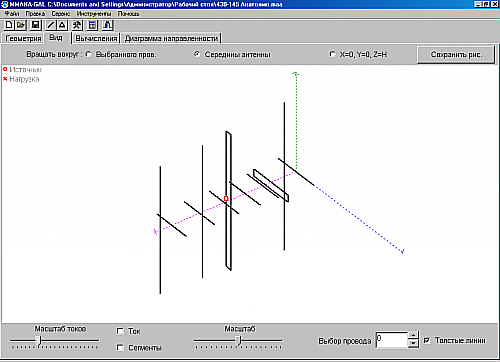Image resolution: width=500 pixels, height=362 pixels.
Task: Click the new file icon
Action: (9, 25)
